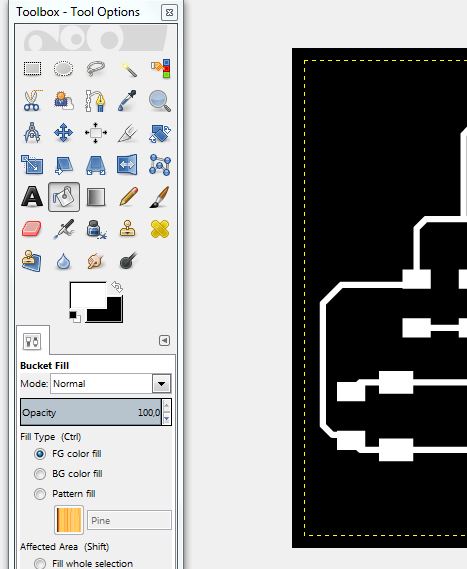Select the Eraser tool
467x569 pixels.
pyautogui.click(x=32, y=229)
